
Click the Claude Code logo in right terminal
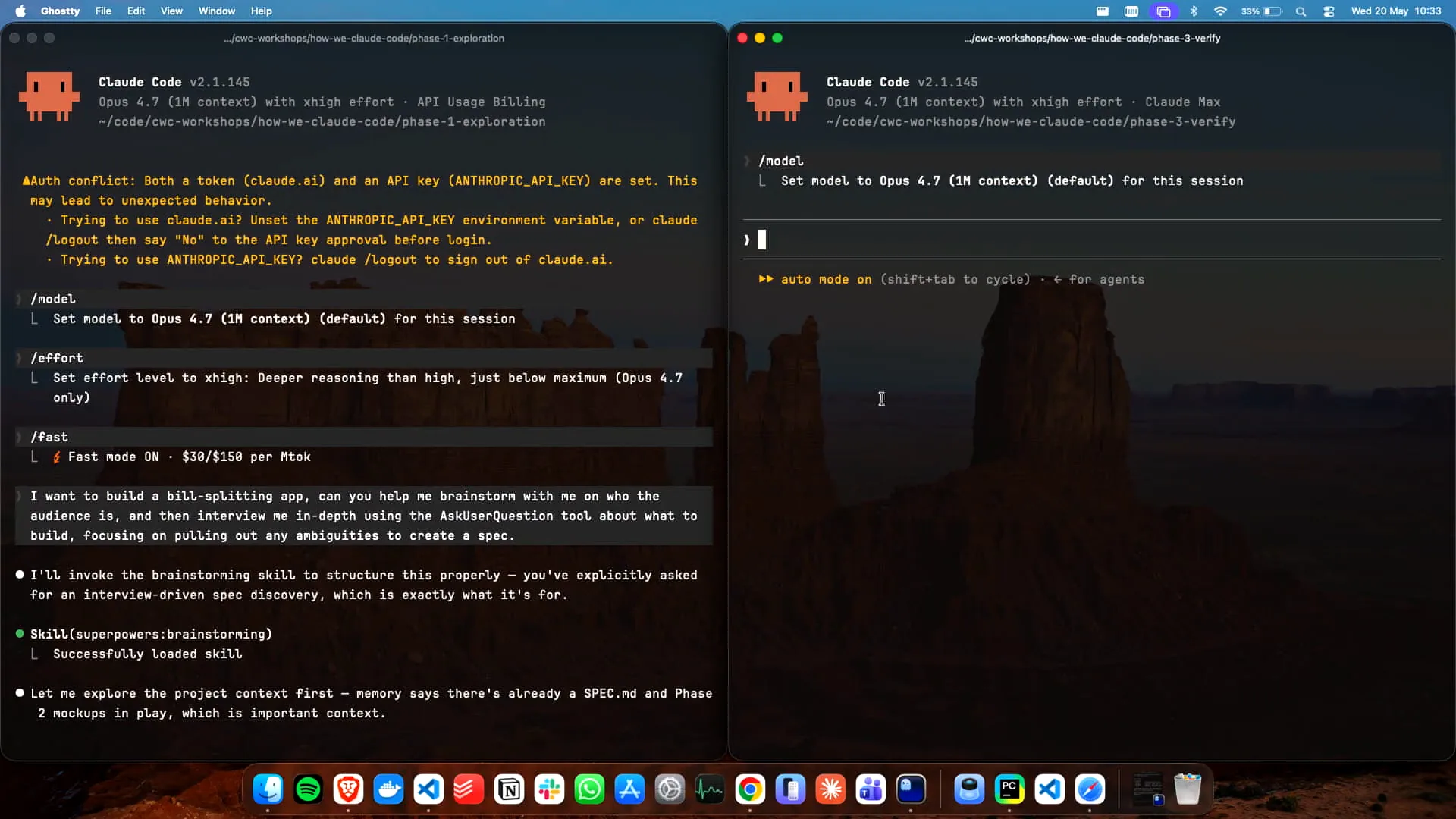click(777, 96)
